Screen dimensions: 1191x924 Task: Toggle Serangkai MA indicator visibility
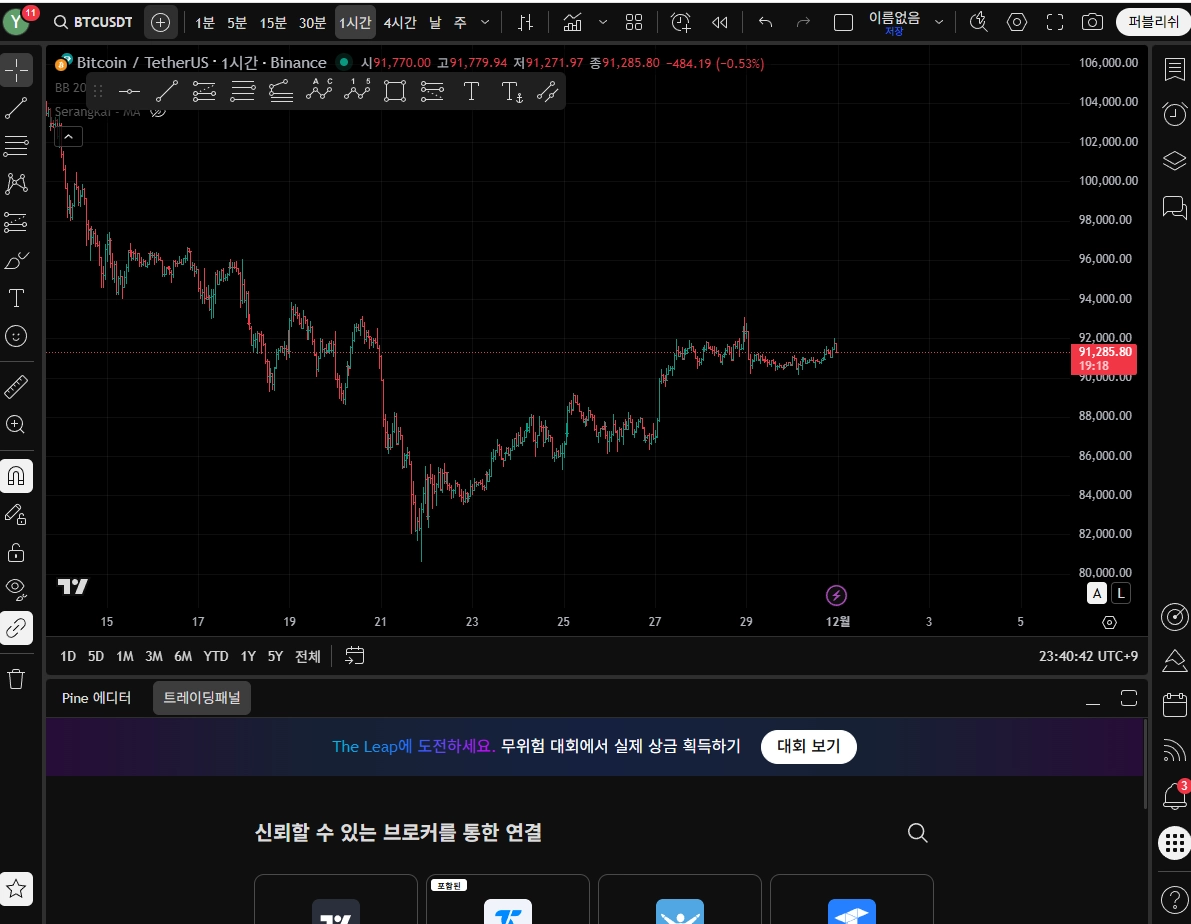(x=157, y=112)
